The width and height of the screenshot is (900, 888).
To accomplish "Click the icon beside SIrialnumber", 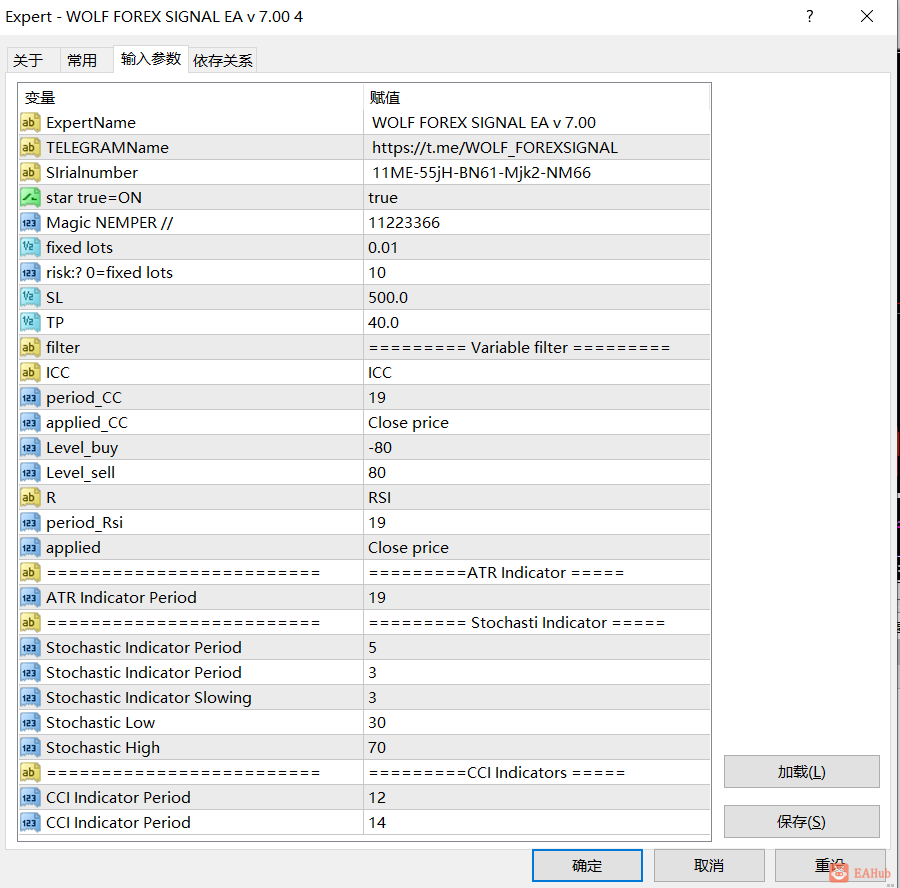I will click(30, 172).
